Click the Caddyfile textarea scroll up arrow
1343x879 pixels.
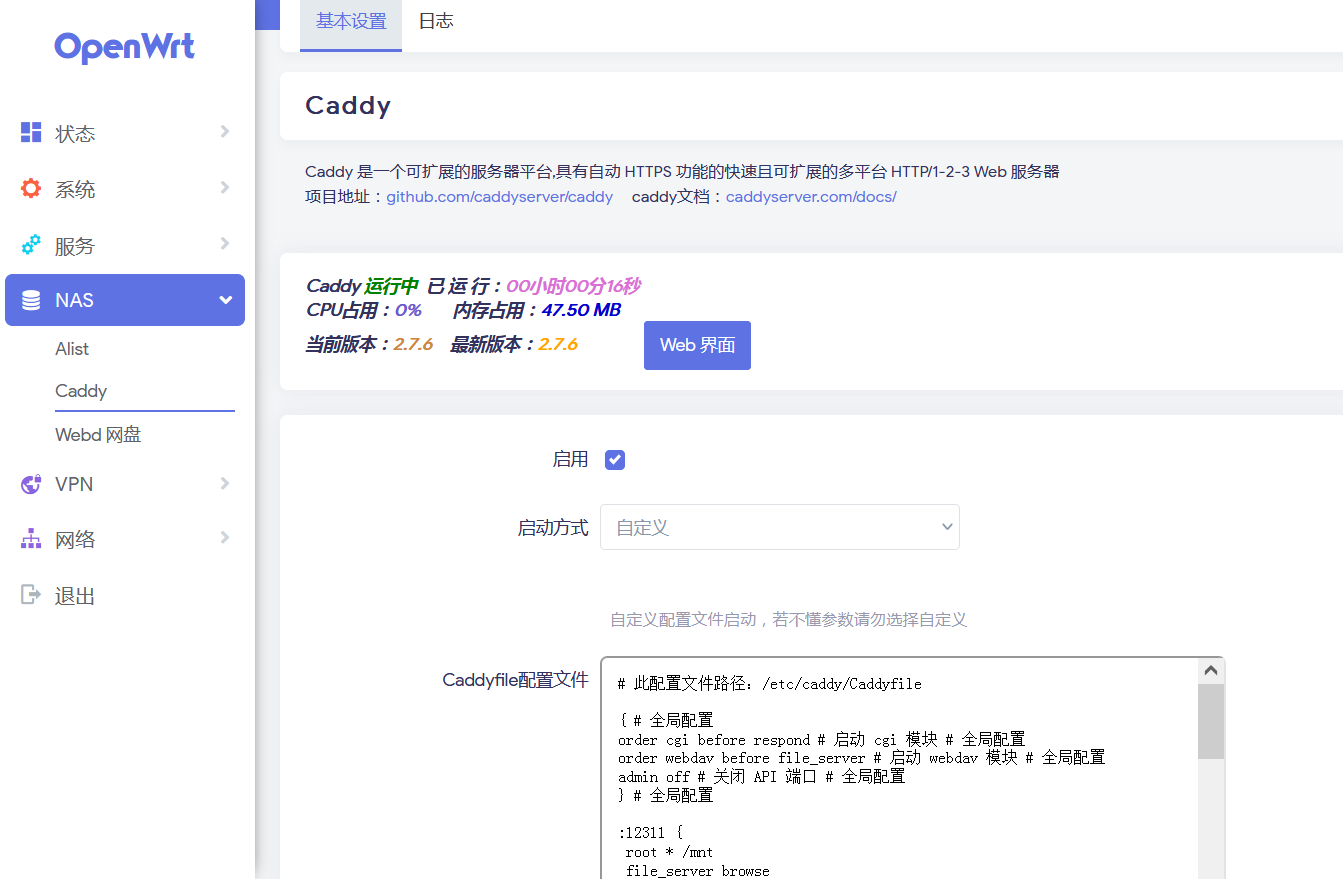[x=1211, y=671]
